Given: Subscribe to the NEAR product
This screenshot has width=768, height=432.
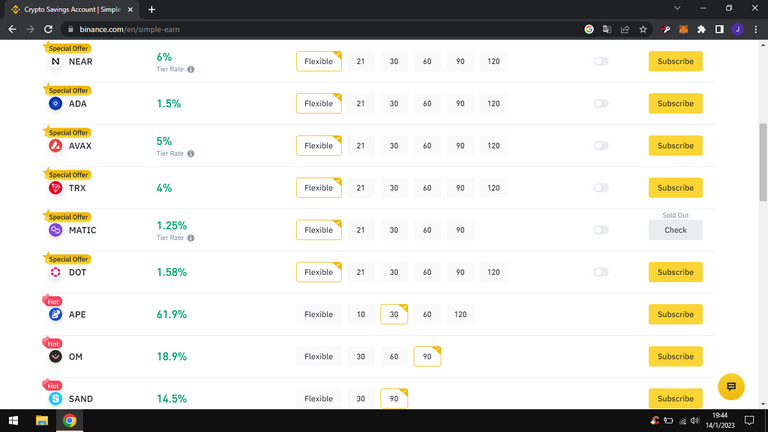Looking at the screenshot, I should coord(675,62).
